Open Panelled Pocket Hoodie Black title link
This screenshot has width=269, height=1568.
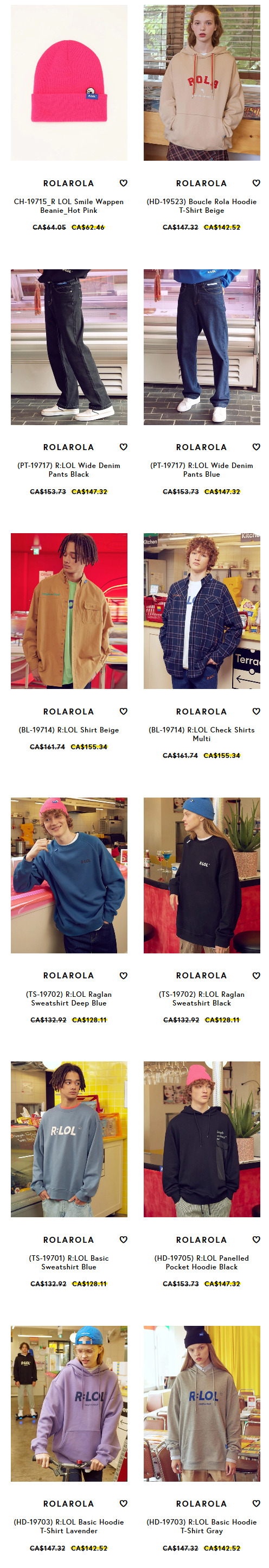coord(201,1262)
